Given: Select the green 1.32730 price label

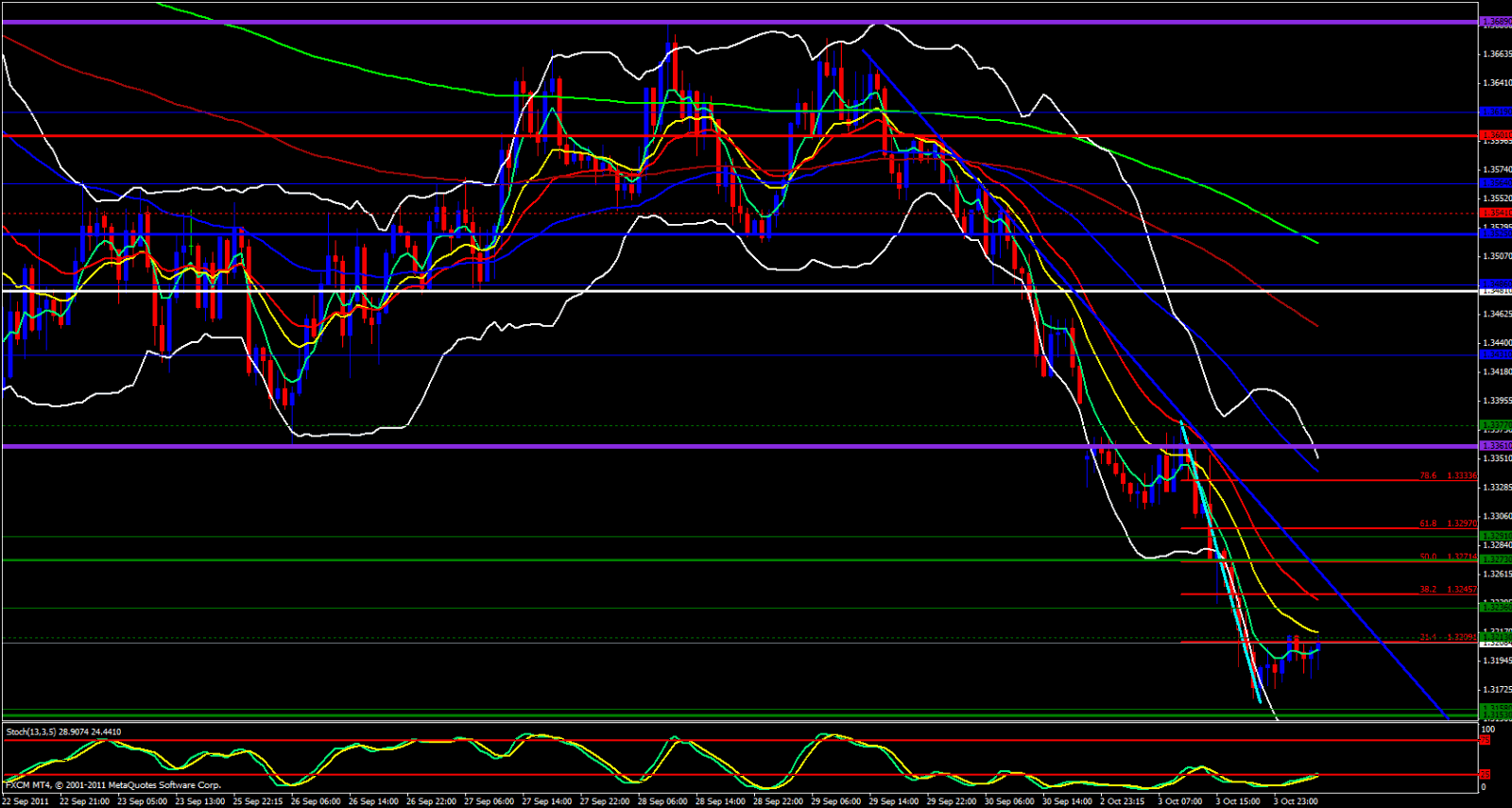Looking at the screenshot, I should [x=1495, y=559].
